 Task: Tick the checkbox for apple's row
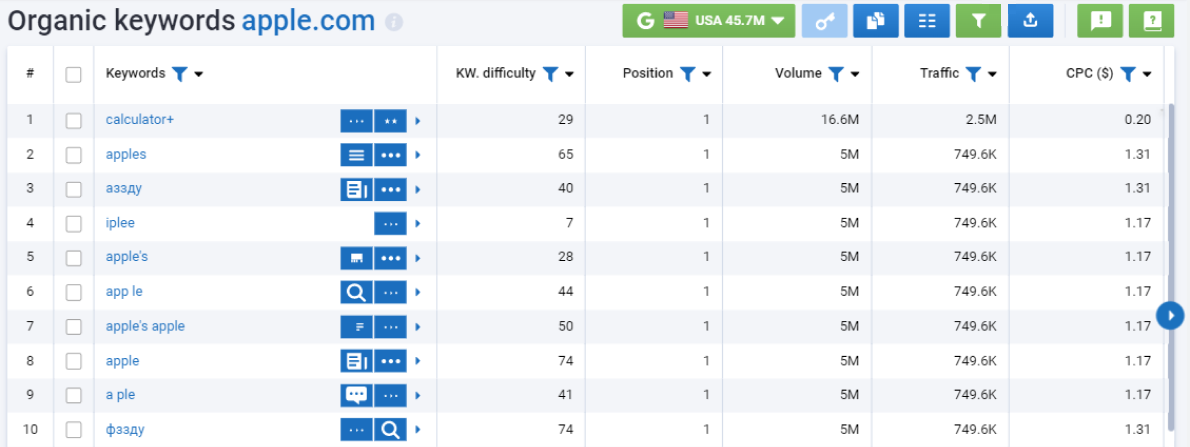(x=74, y=258)
